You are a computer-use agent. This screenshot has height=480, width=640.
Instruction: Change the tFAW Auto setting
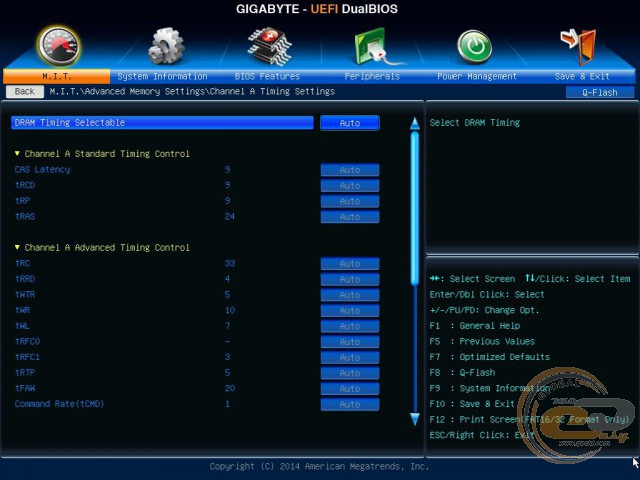[x=350, y=389]
